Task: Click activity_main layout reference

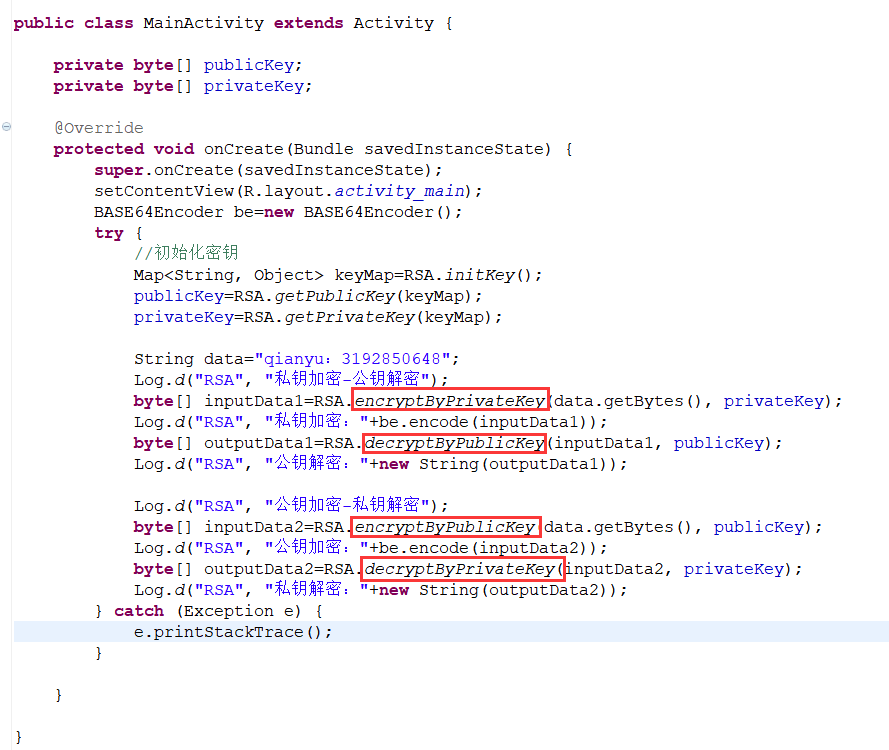Action: (x=399, y=192)
